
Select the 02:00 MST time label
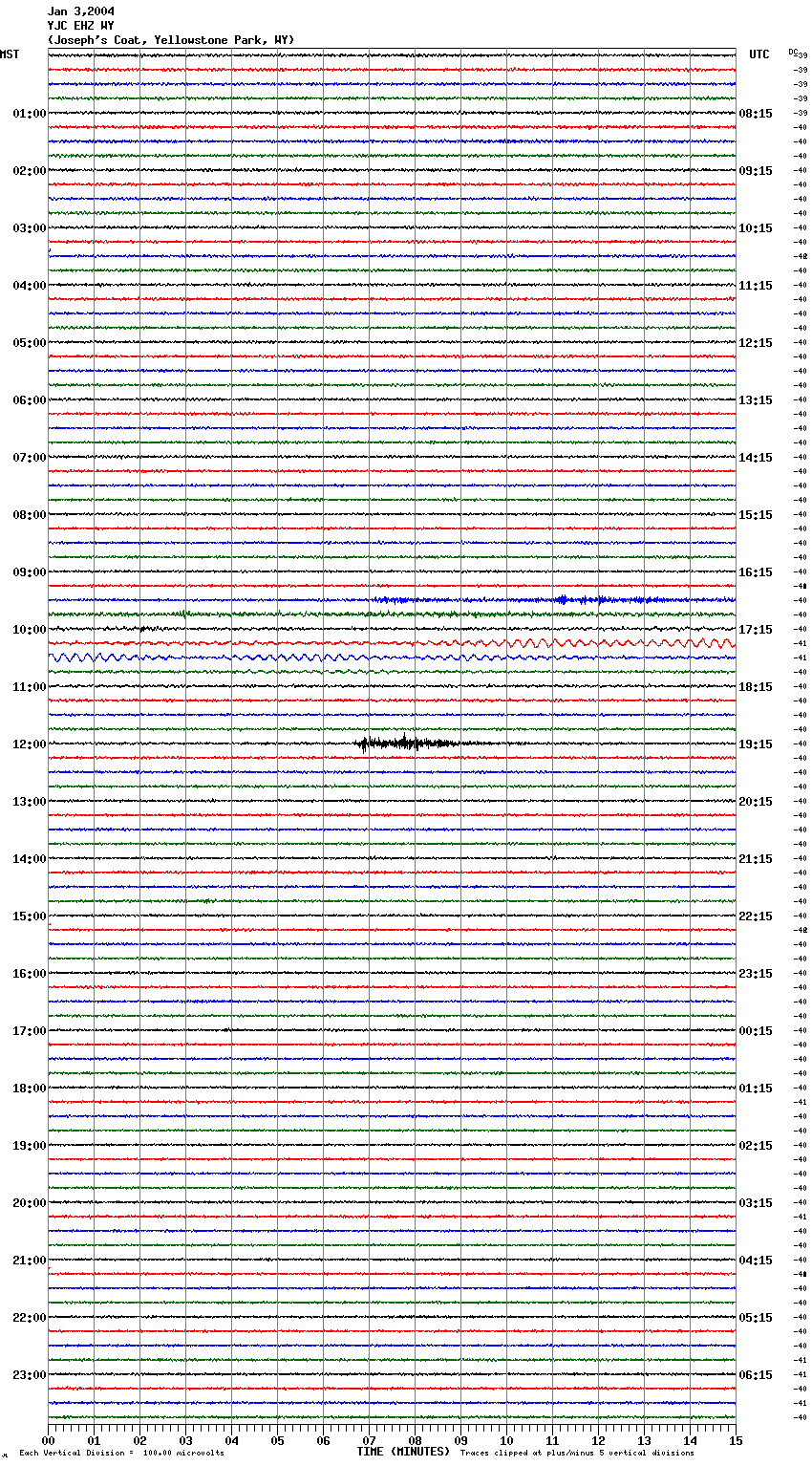click(30, 171)
